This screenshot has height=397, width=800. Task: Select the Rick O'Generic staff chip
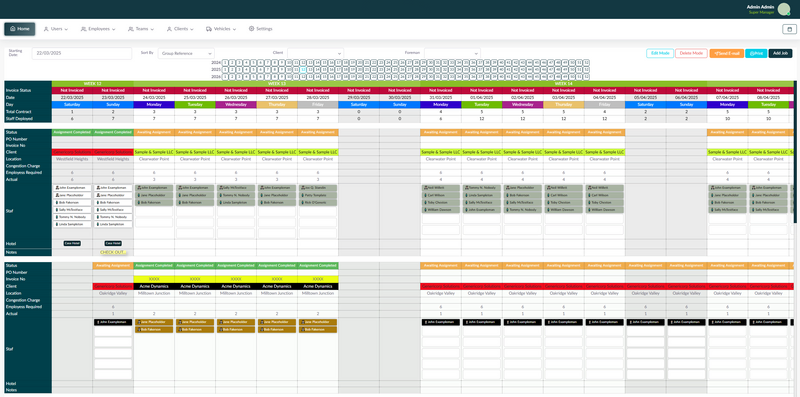point(318,203)
